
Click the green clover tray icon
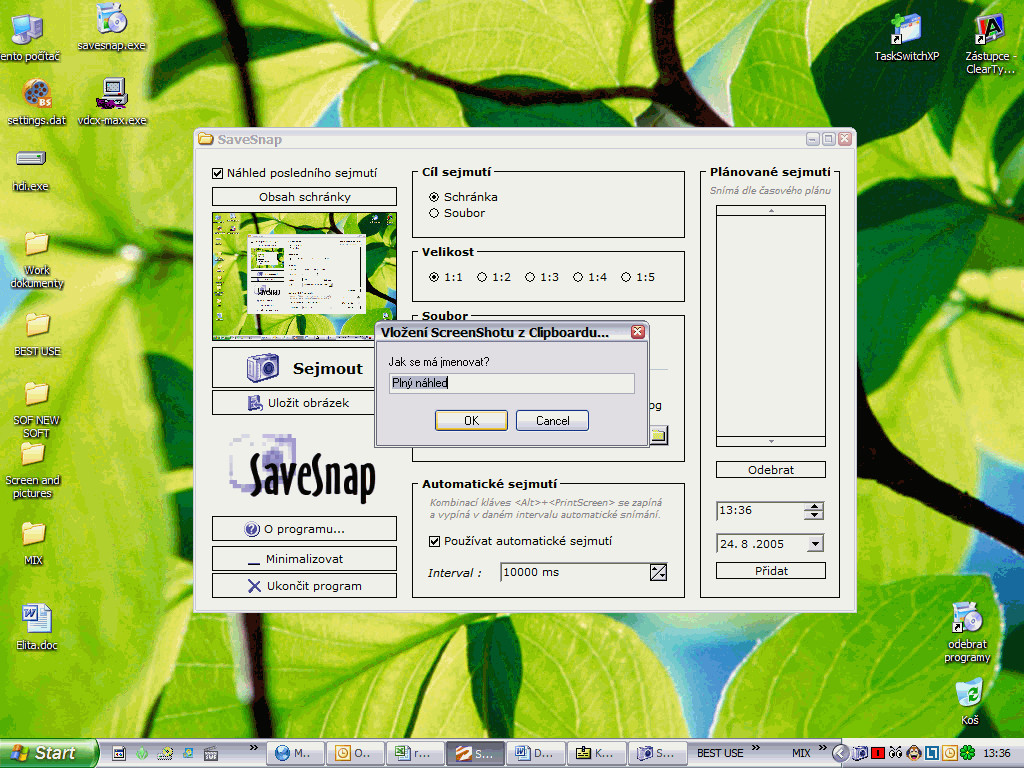967,753
